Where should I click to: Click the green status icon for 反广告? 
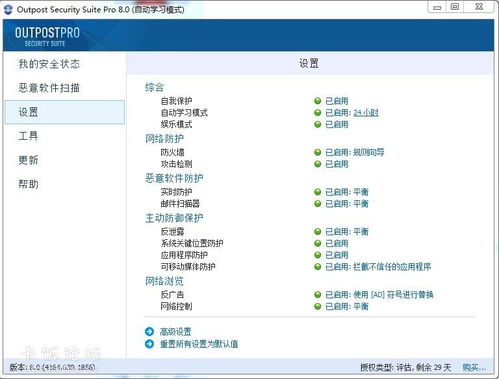[318, 295]
